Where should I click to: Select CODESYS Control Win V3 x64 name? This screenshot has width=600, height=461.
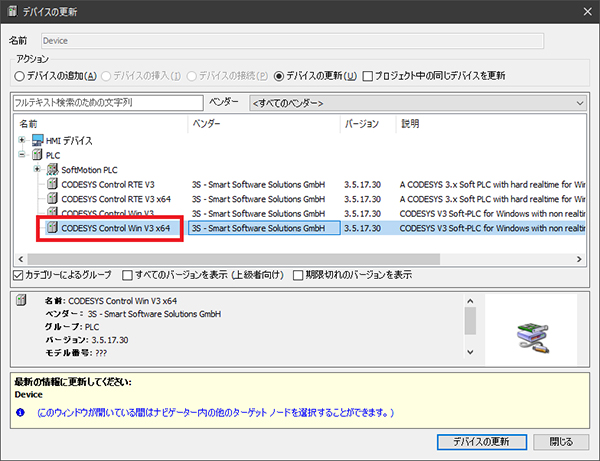tap(116, 228)
